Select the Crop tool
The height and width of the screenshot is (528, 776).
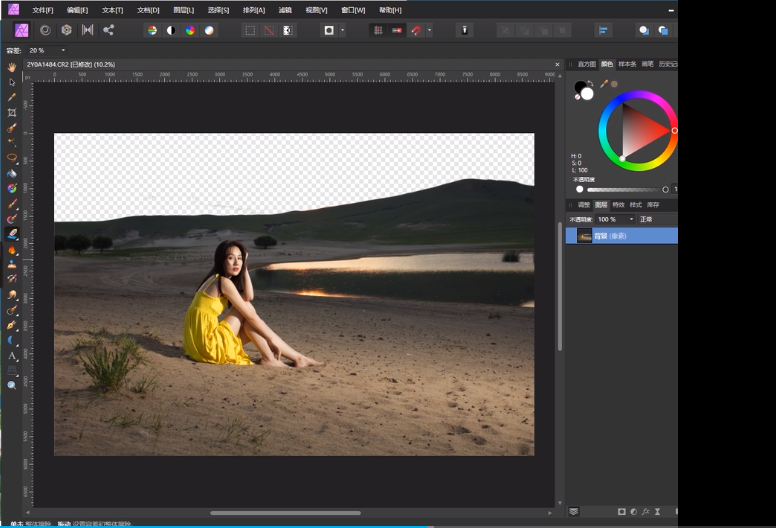(x=12, y=112)
